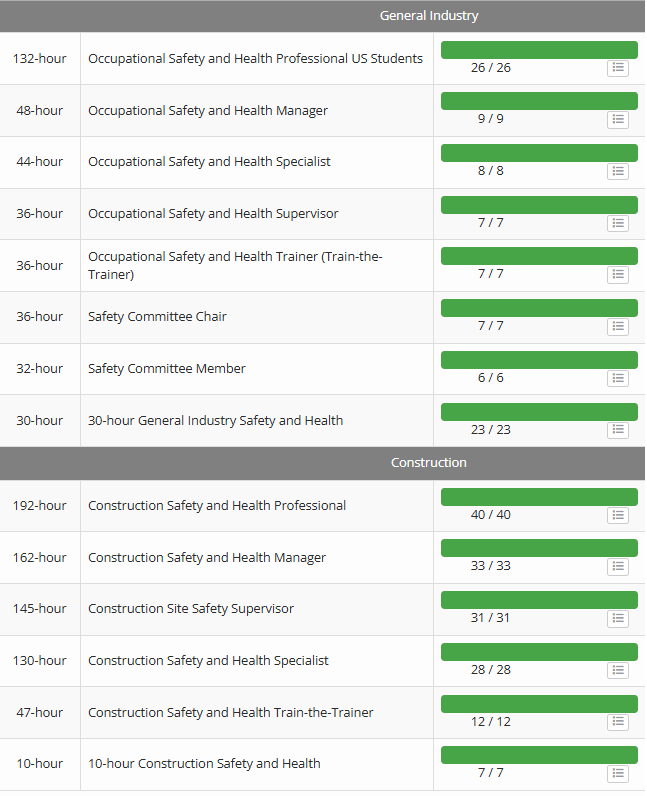Open list icon for Construction Safety and Health Professional

tap(618, 515)
